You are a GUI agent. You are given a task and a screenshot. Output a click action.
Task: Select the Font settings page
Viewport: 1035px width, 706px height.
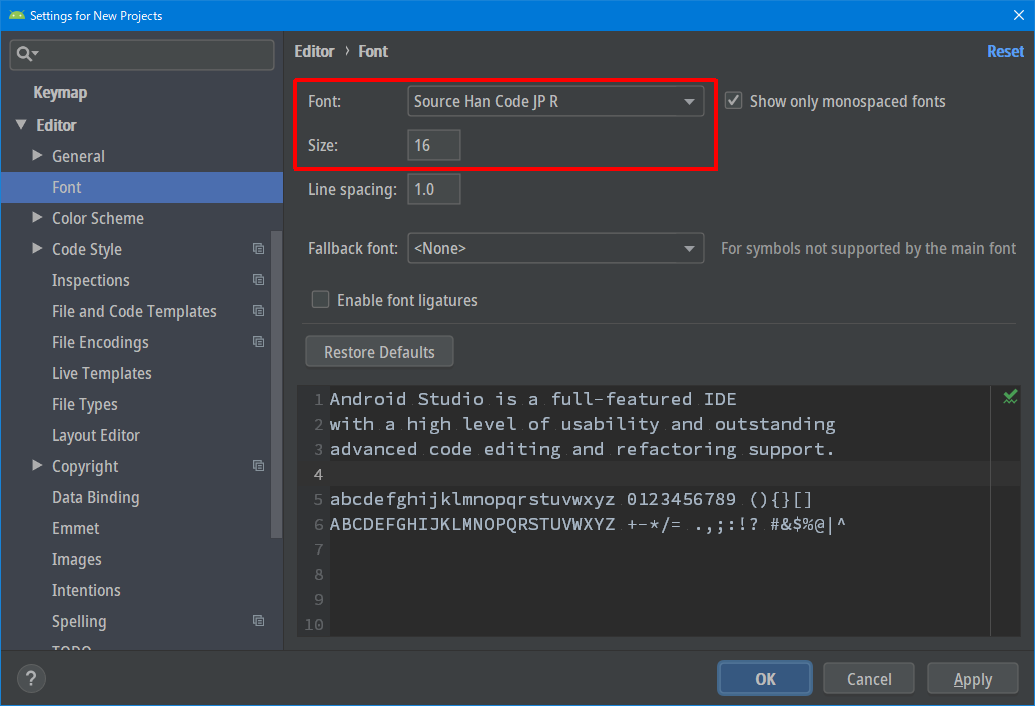142,187
